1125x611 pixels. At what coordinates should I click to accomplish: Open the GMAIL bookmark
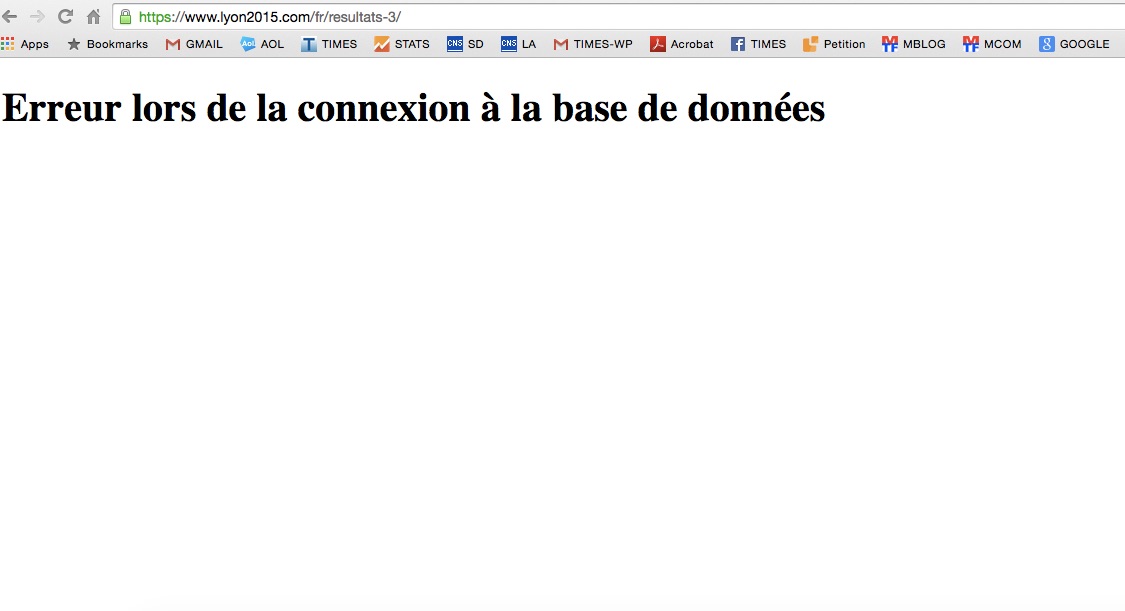pos(194,44)
